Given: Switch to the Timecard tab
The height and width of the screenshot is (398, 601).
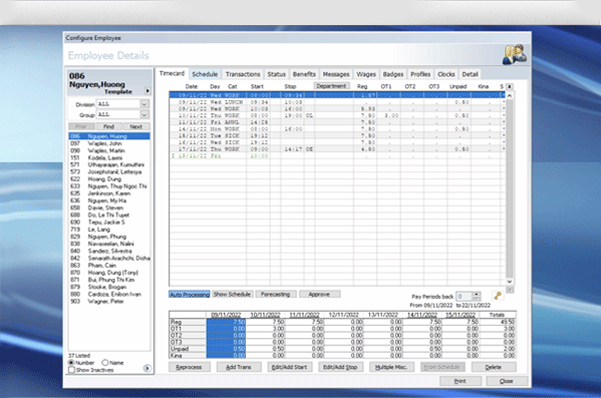Looking at the screenshot, I should [172, 73].
